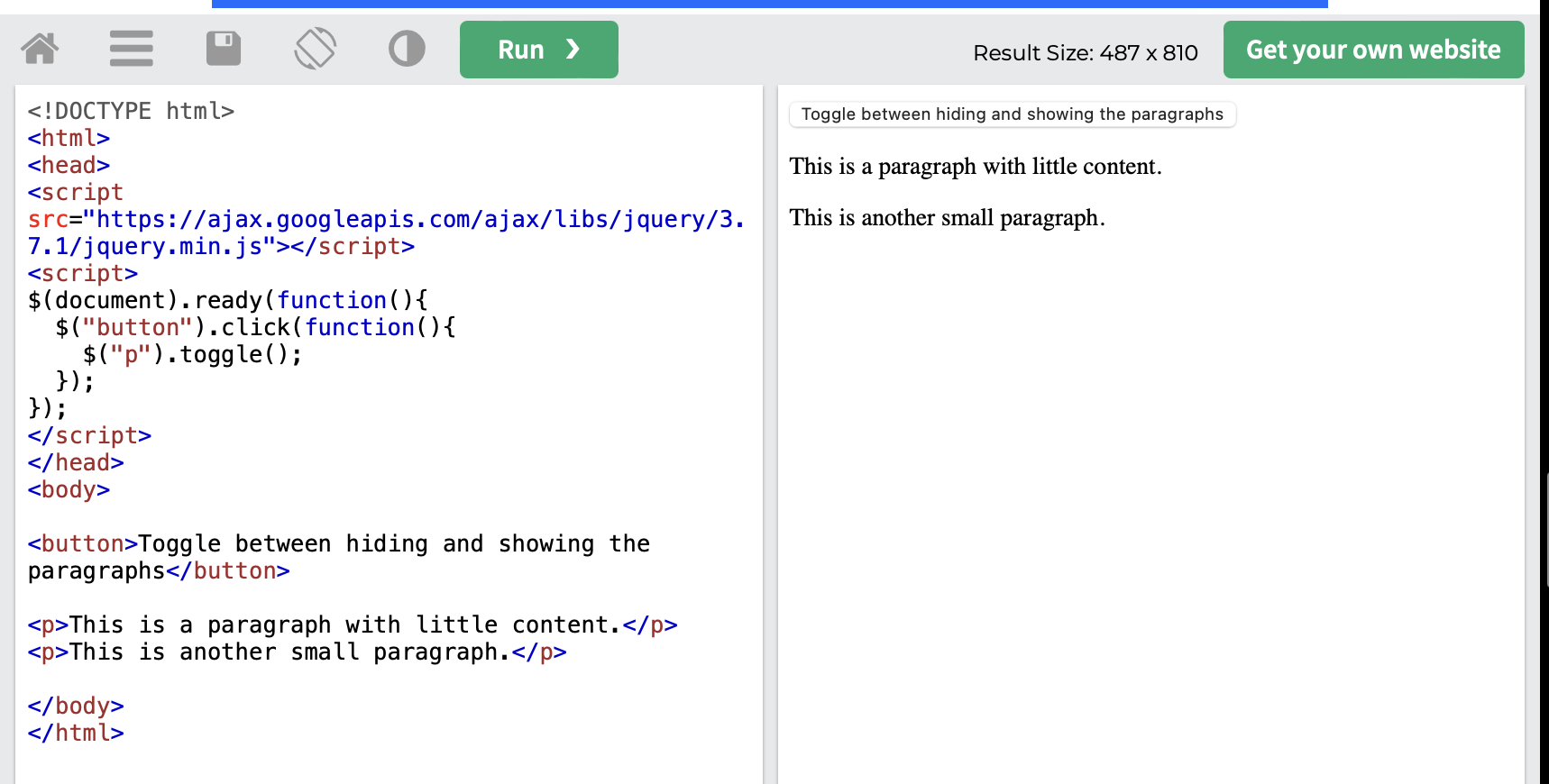The height and width of the screenshot is (784, 1549).
Task: Save code with the floppy disk icon
Action: 224,49
